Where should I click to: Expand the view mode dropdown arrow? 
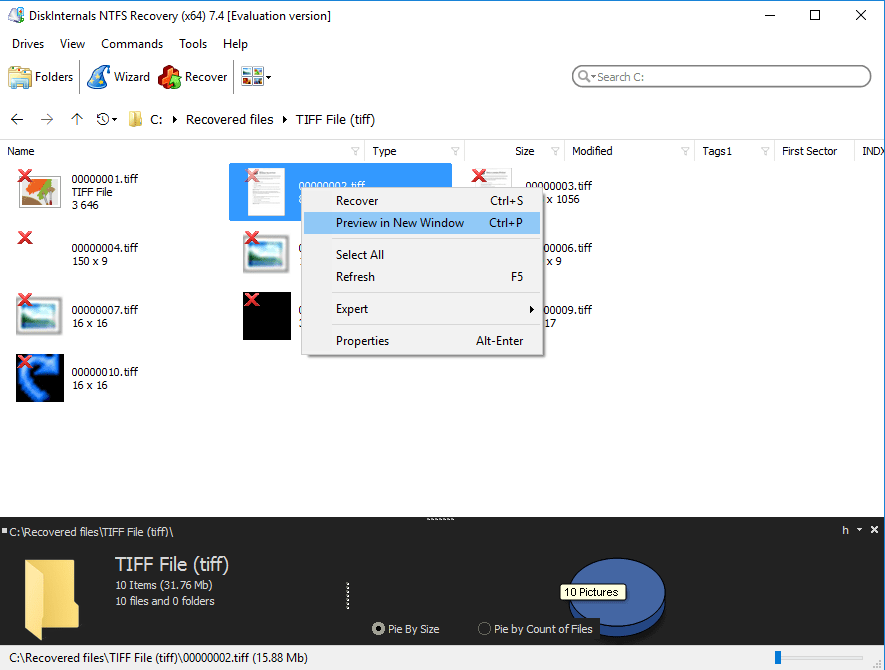point(268,77)
